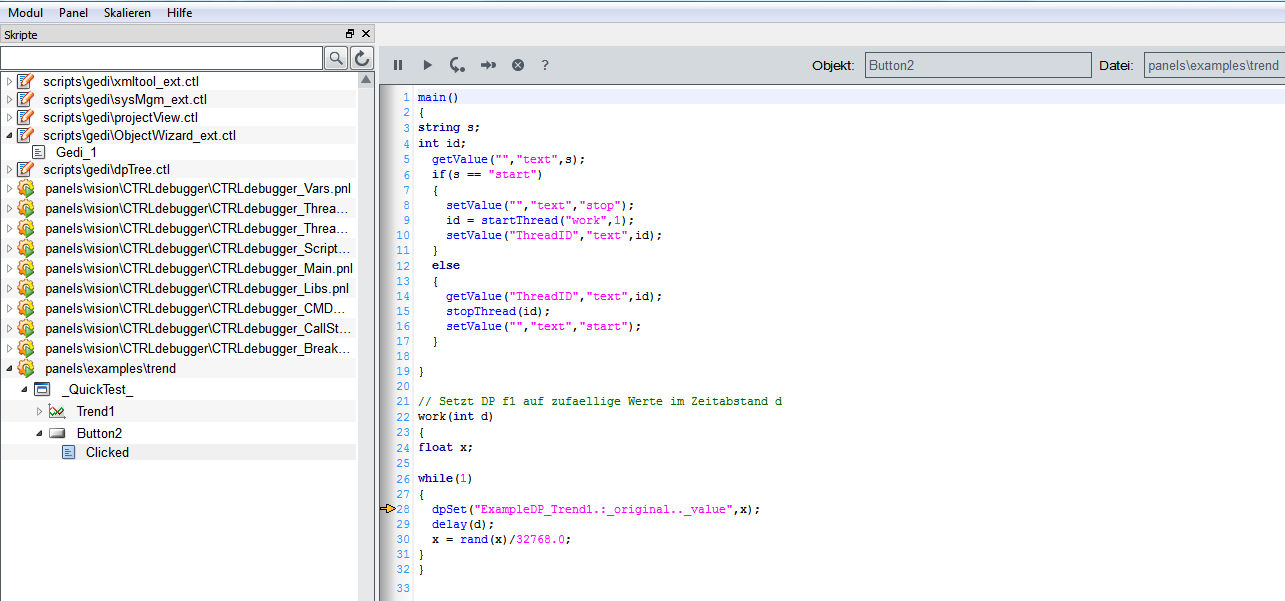Click the green comment line about DP f1
Screen dimensions: 1285x601
[600, 401]
